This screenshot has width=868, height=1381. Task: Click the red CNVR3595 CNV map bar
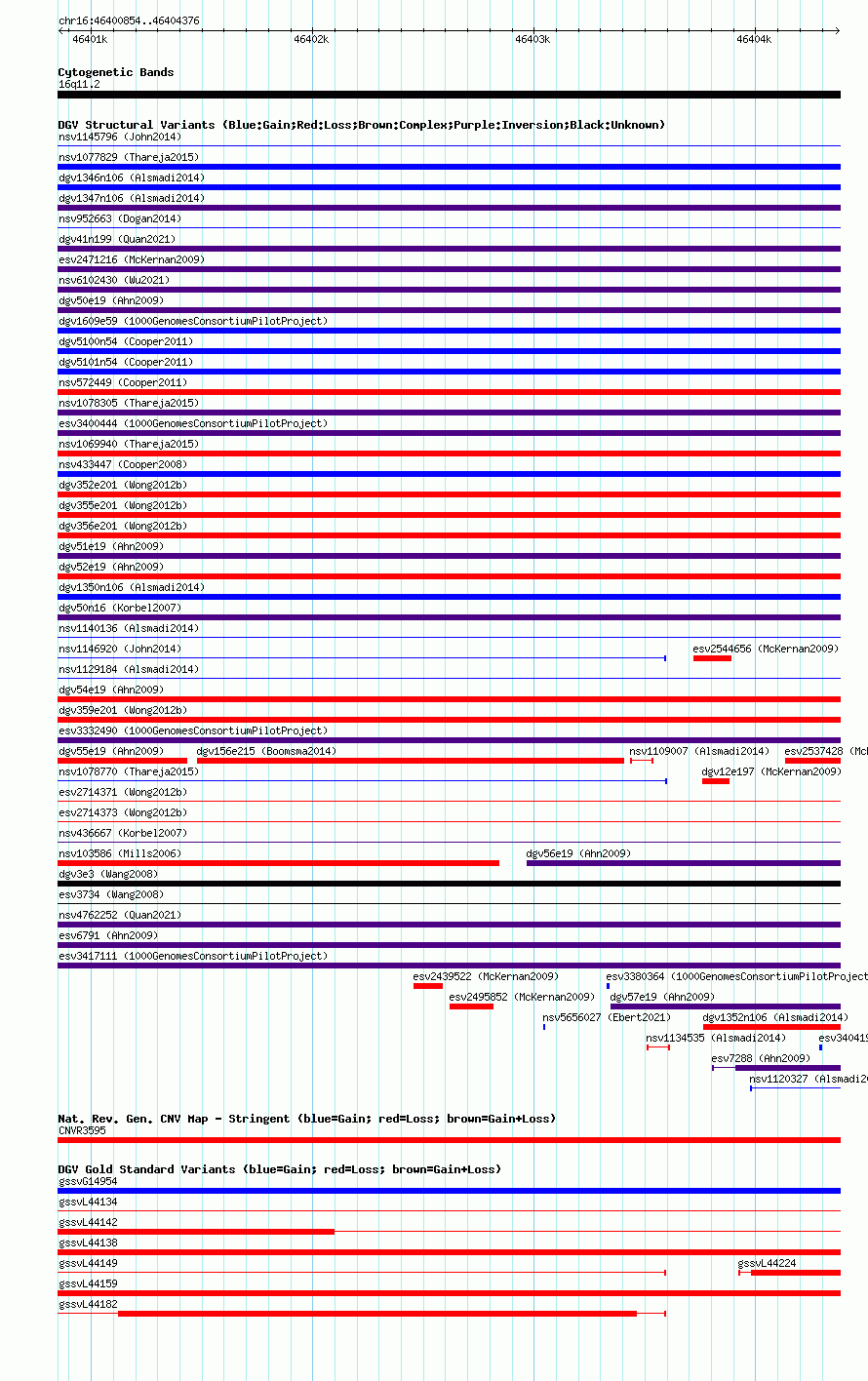449,1140
